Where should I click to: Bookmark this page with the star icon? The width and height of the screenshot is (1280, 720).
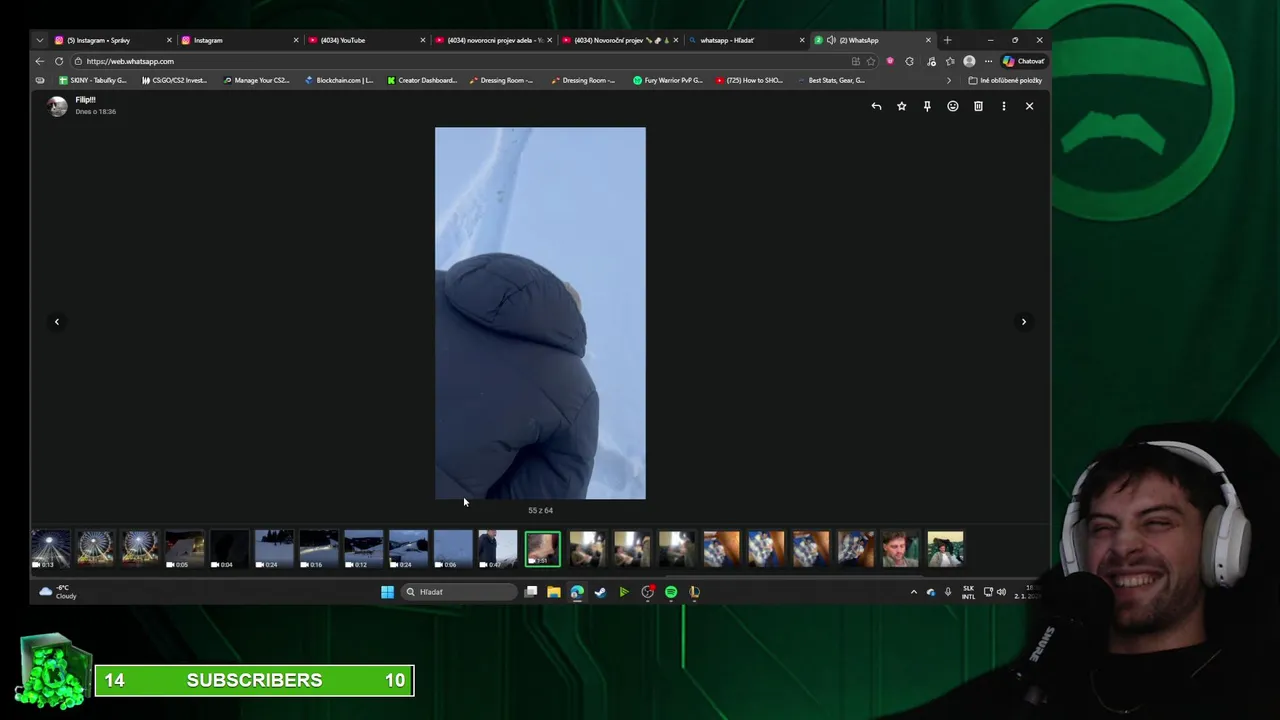pyautogui.click(x=871, y=61)
